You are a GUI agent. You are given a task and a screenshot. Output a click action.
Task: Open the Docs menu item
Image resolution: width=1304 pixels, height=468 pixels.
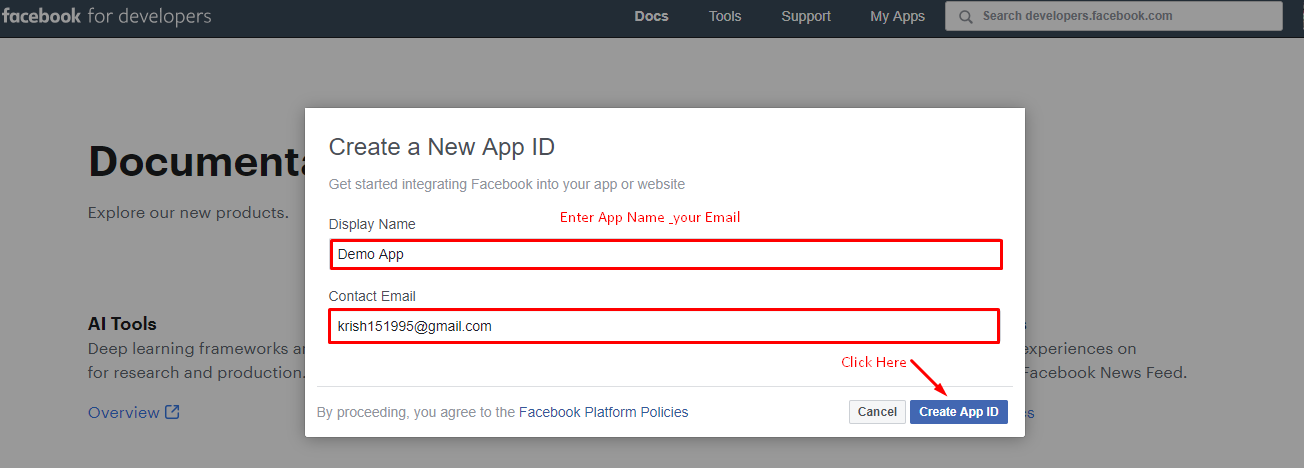click(651, 16)
